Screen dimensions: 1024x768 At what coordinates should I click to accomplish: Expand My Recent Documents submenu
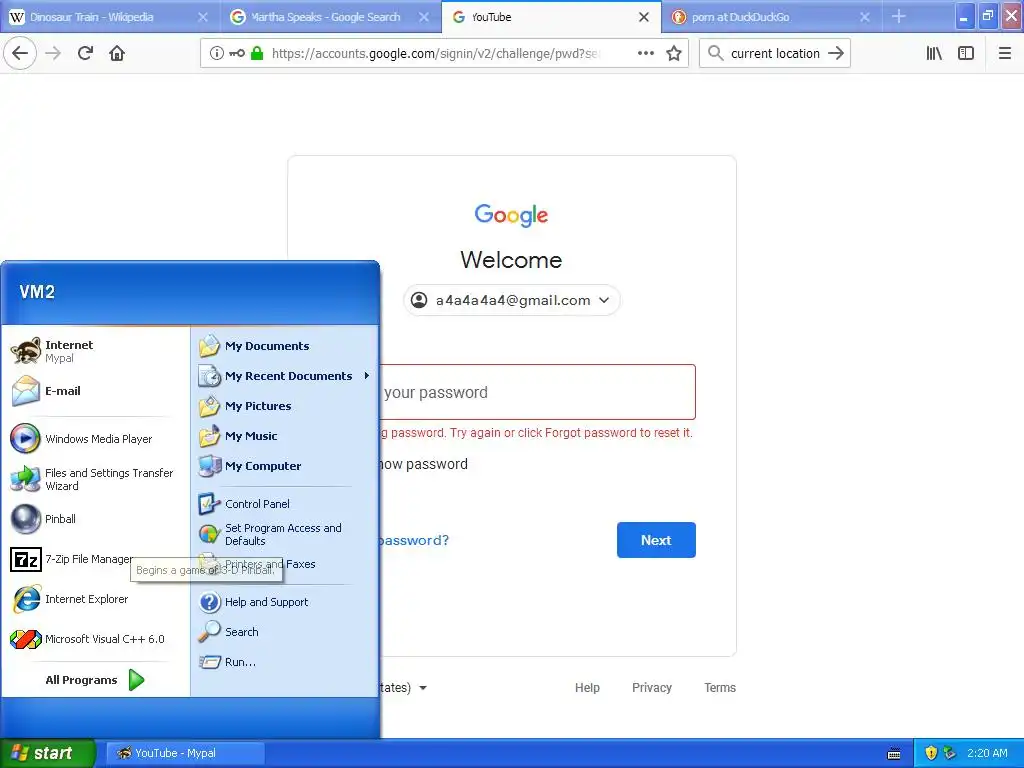(285, 376)
